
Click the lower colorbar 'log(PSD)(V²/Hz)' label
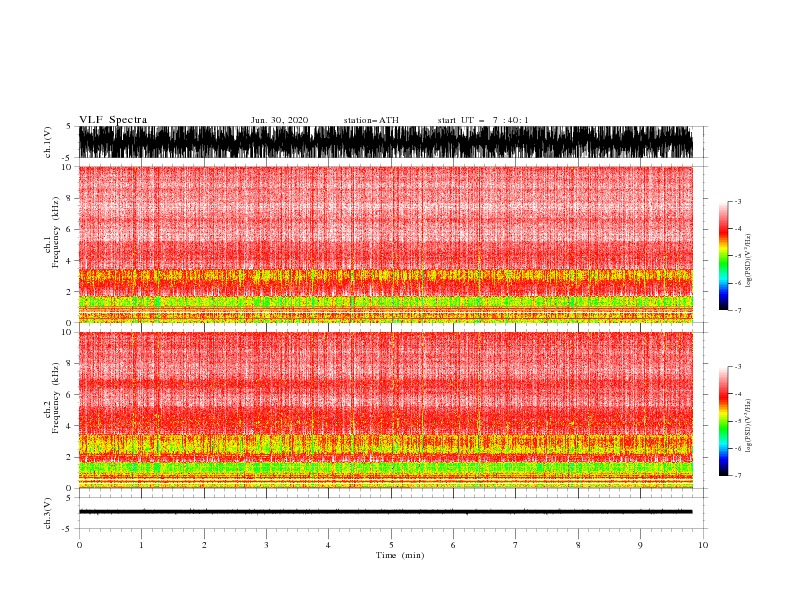tap(748, 426)
